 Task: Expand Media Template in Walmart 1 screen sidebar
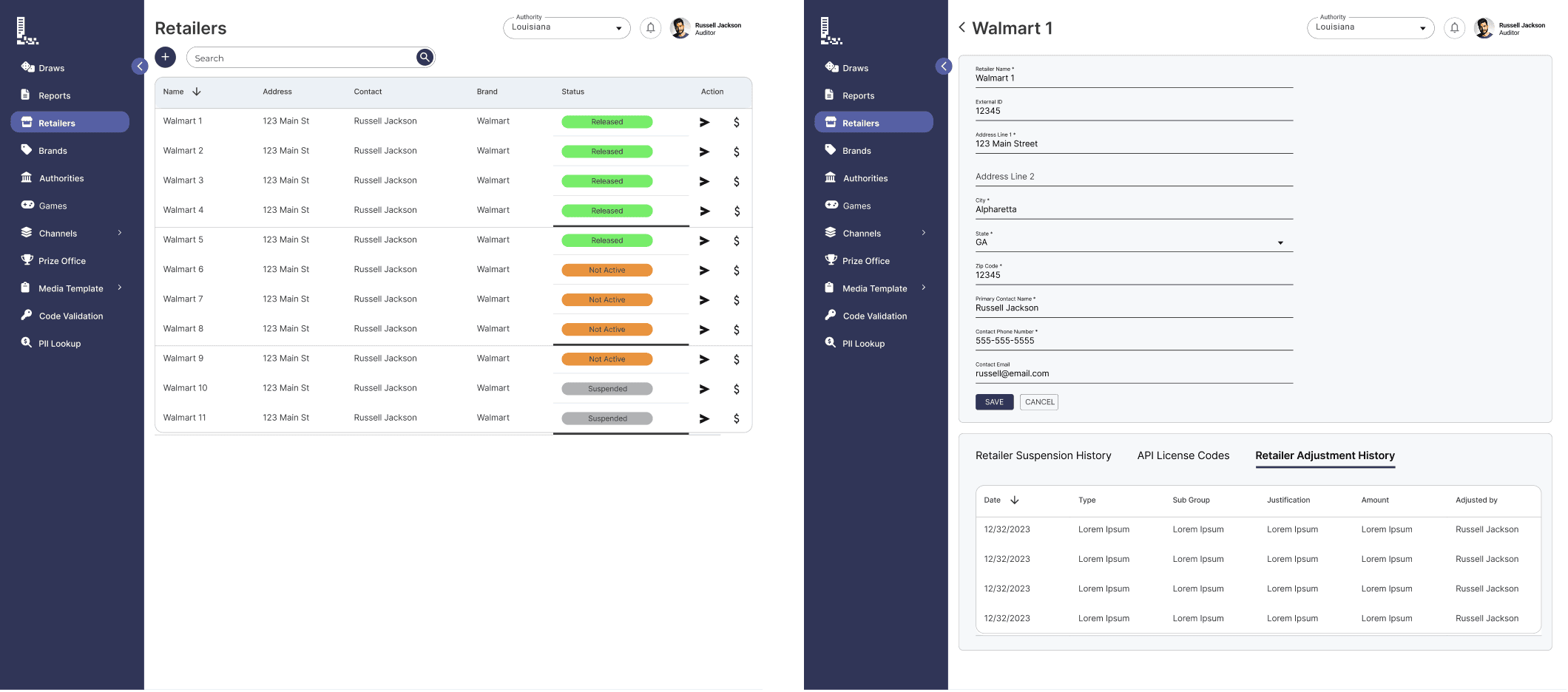click(x=923, y=288)
